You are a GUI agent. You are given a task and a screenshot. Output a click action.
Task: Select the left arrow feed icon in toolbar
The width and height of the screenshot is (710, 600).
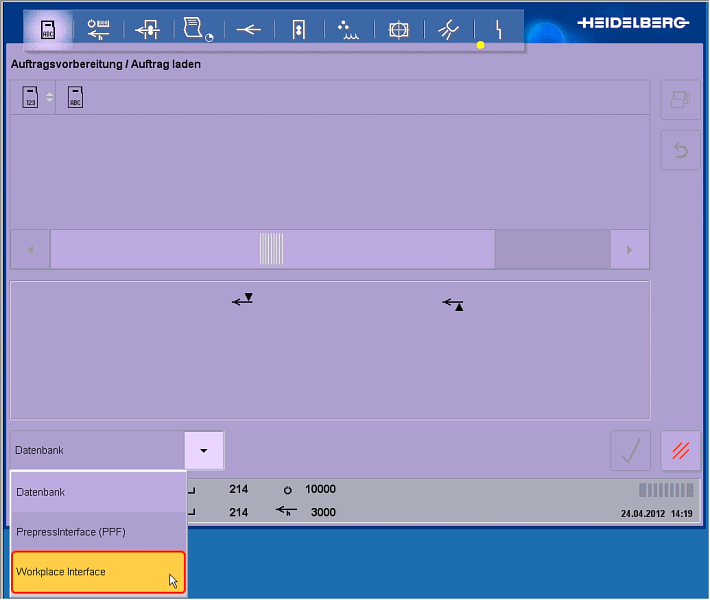pos(248,30)
